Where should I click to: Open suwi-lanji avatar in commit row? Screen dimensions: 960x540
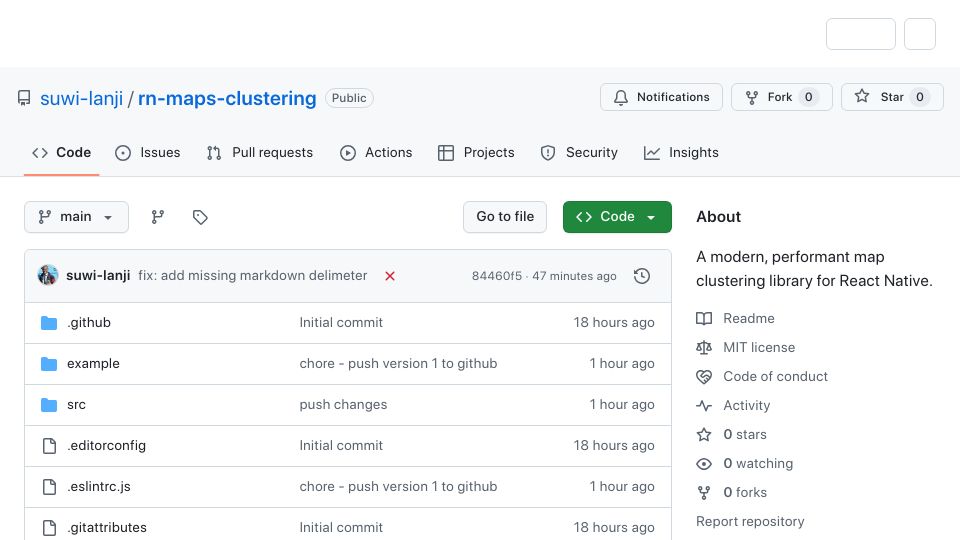[x=48, y=276]
